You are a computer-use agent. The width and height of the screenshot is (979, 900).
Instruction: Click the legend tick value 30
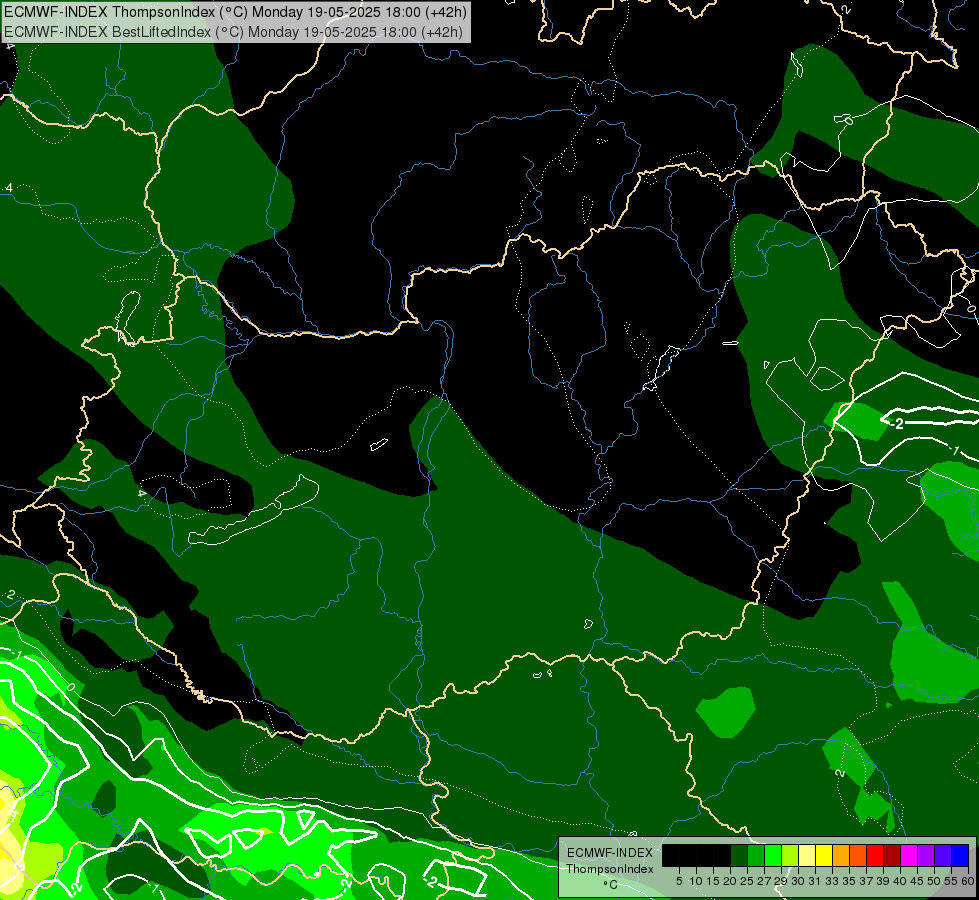point(798,881)
